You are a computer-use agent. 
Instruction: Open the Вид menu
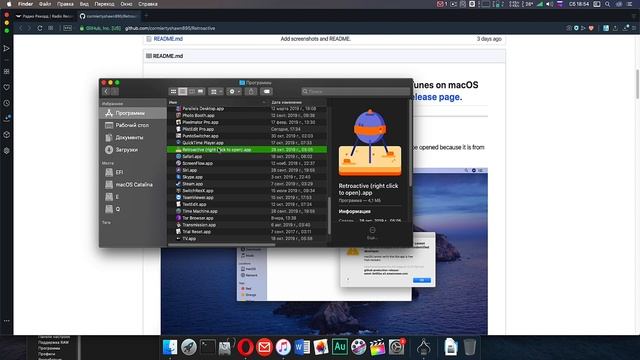pyautogui.click(x=84, y=4)
